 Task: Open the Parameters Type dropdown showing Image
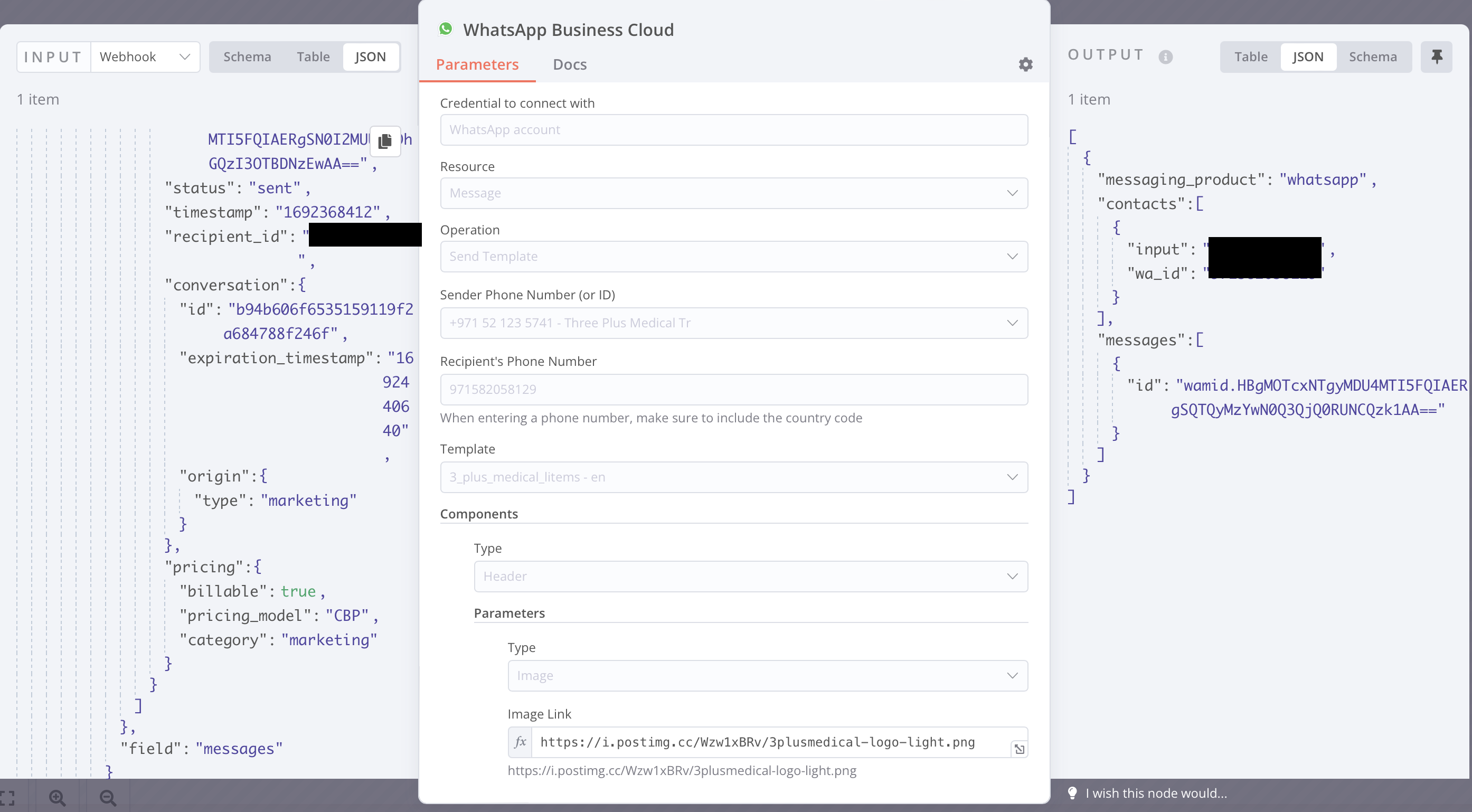click(x=768, y=676)
